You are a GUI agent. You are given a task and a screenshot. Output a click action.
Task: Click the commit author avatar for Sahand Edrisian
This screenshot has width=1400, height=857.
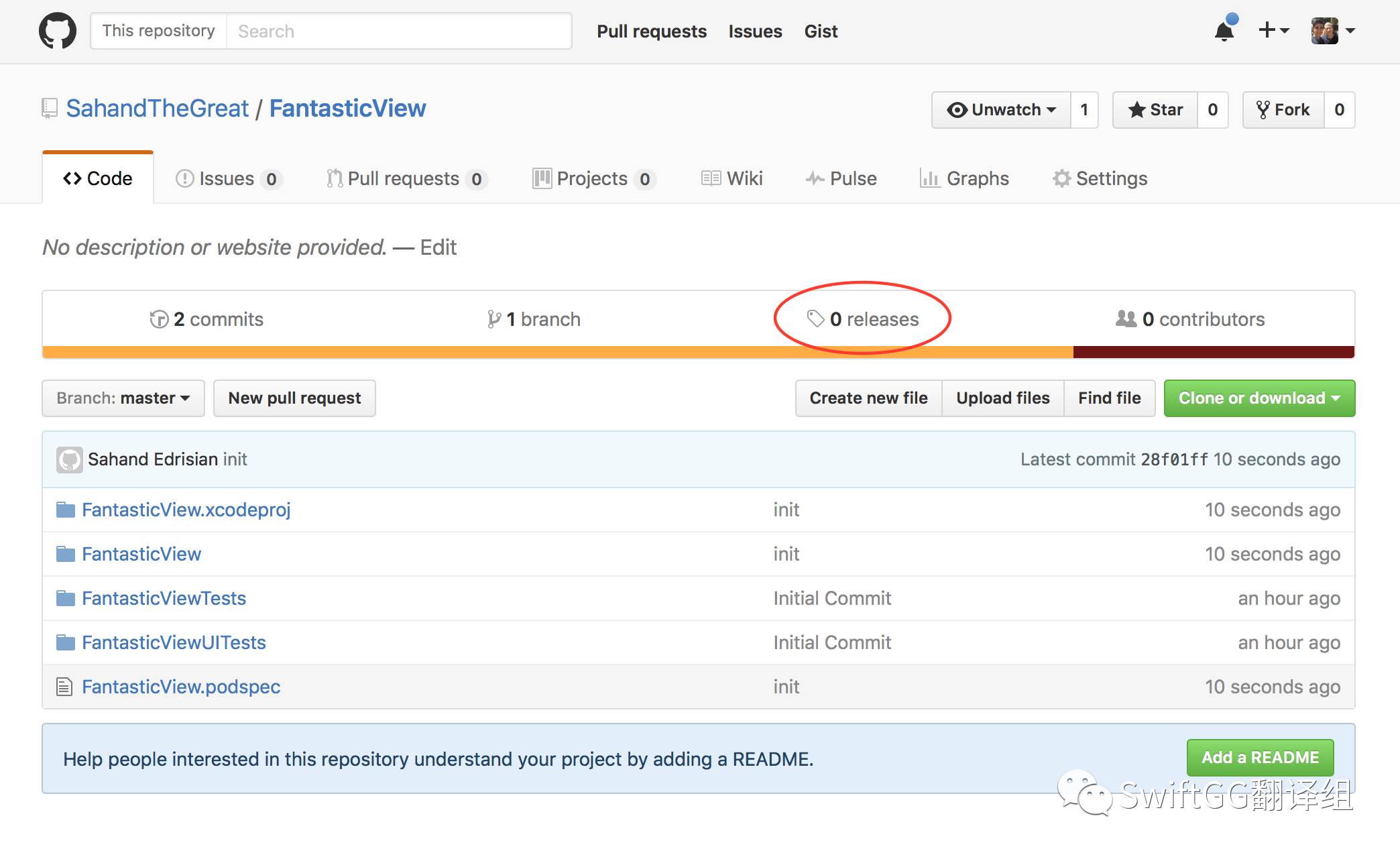[x=69, y=459]
